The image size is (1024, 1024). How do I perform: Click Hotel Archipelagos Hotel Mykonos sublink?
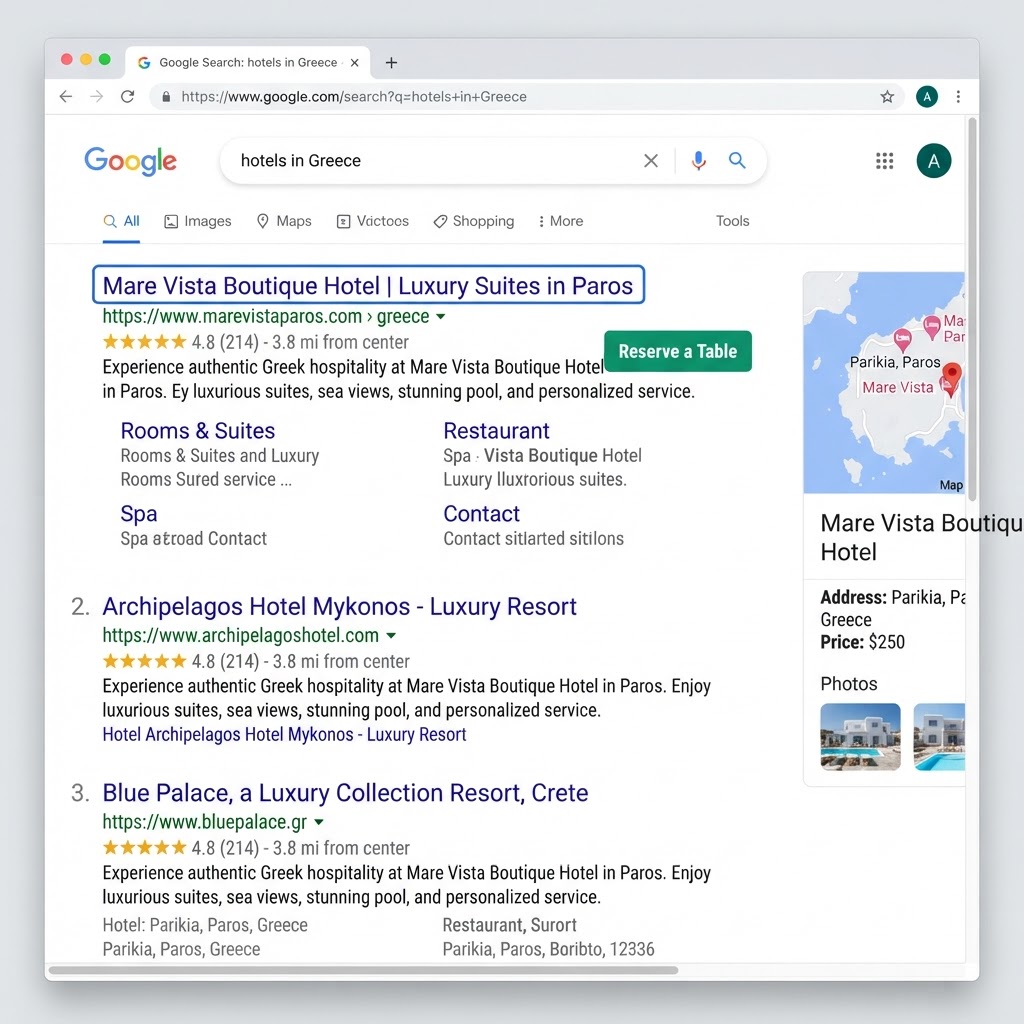(x=284, y=735)
